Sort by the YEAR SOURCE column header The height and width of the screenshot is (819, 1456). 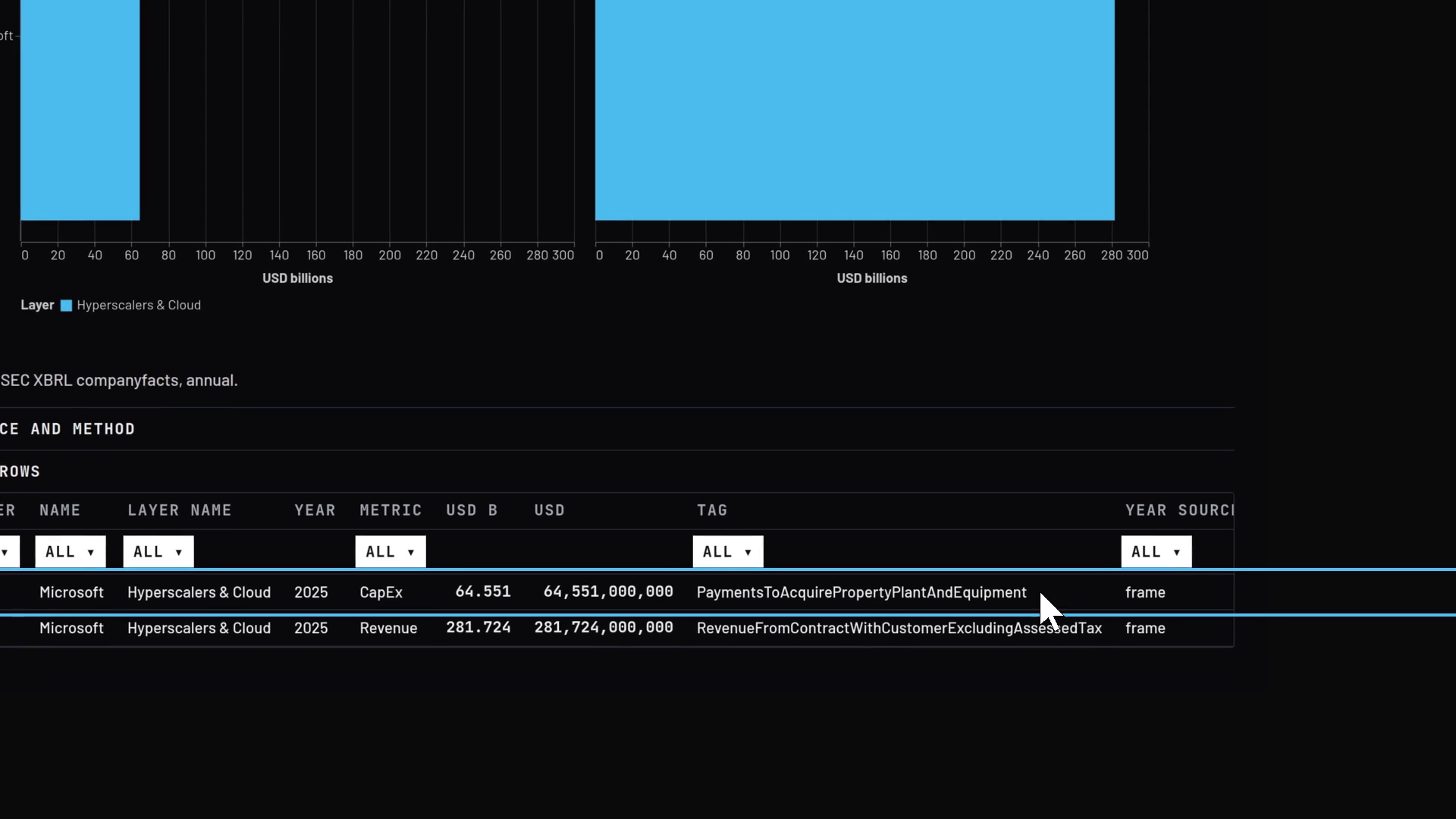(1179, 510)
